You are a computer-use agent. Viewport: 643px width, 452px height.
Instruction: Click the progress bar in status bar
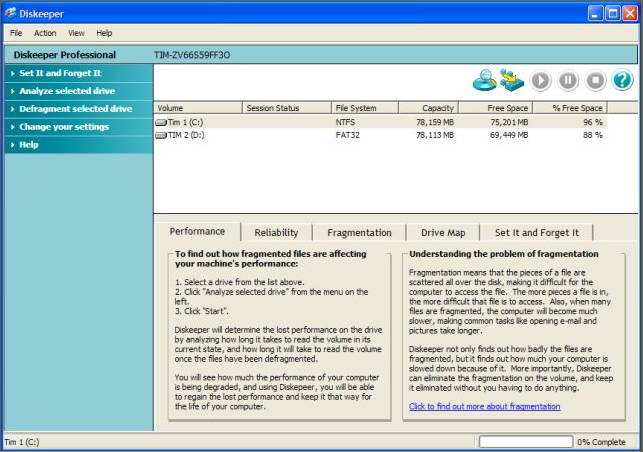point(526,442)
